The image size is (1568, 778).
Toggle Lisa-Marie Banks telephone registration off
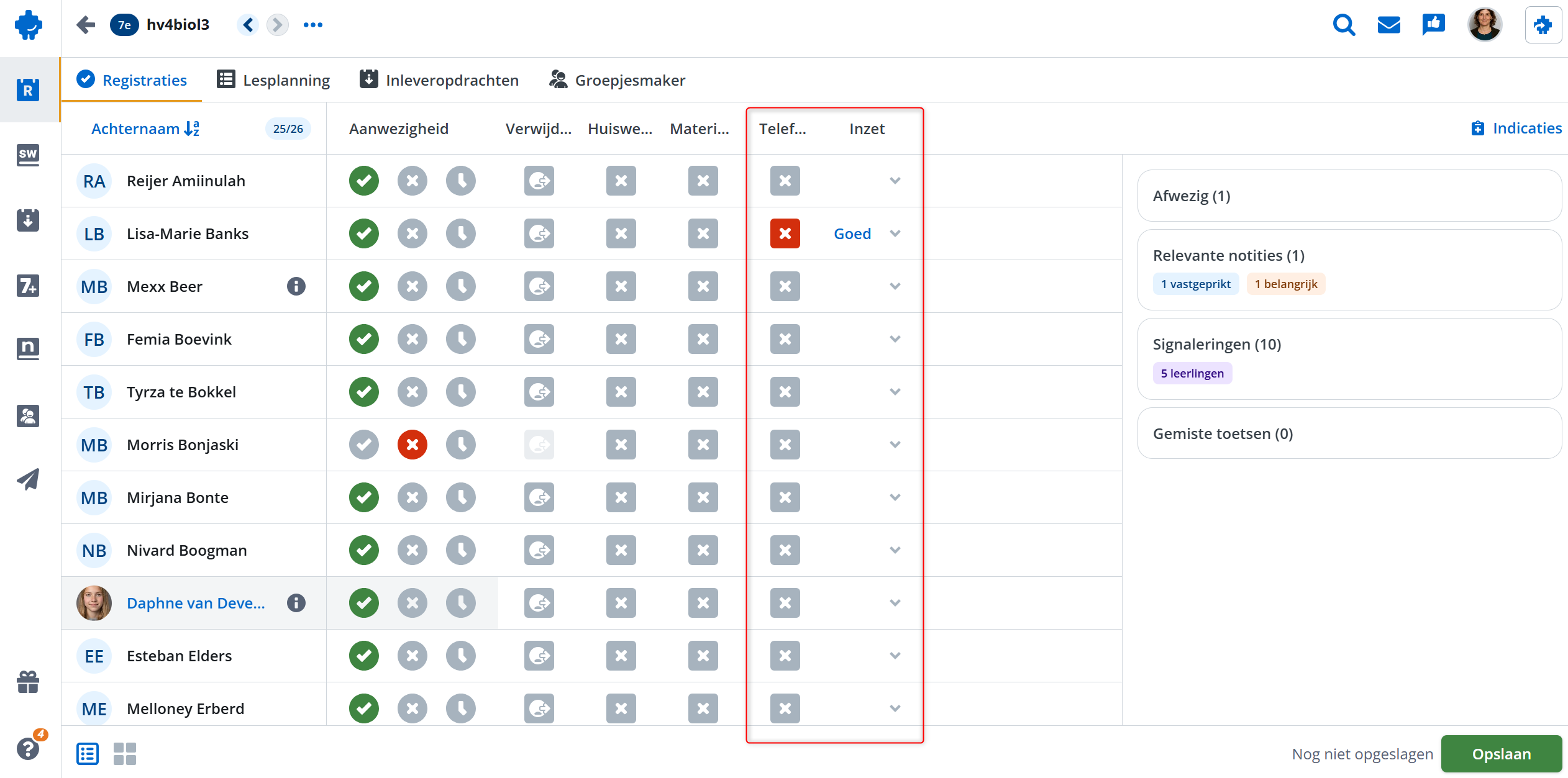tap(785, 233)
